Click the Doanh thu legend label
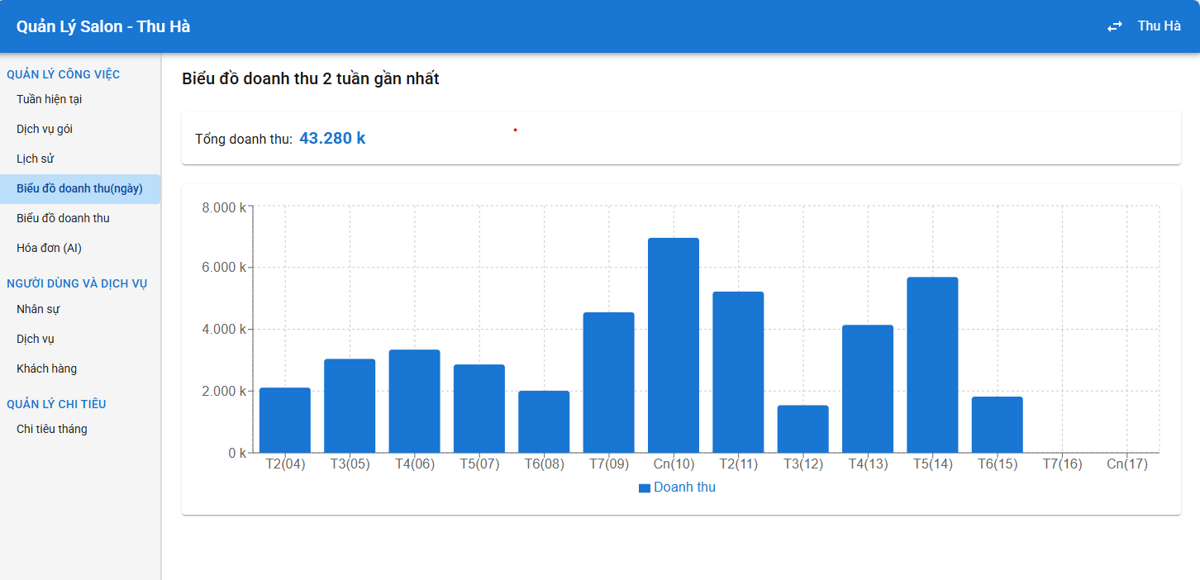The image size is (1200, 580). (x=685, y=487)
